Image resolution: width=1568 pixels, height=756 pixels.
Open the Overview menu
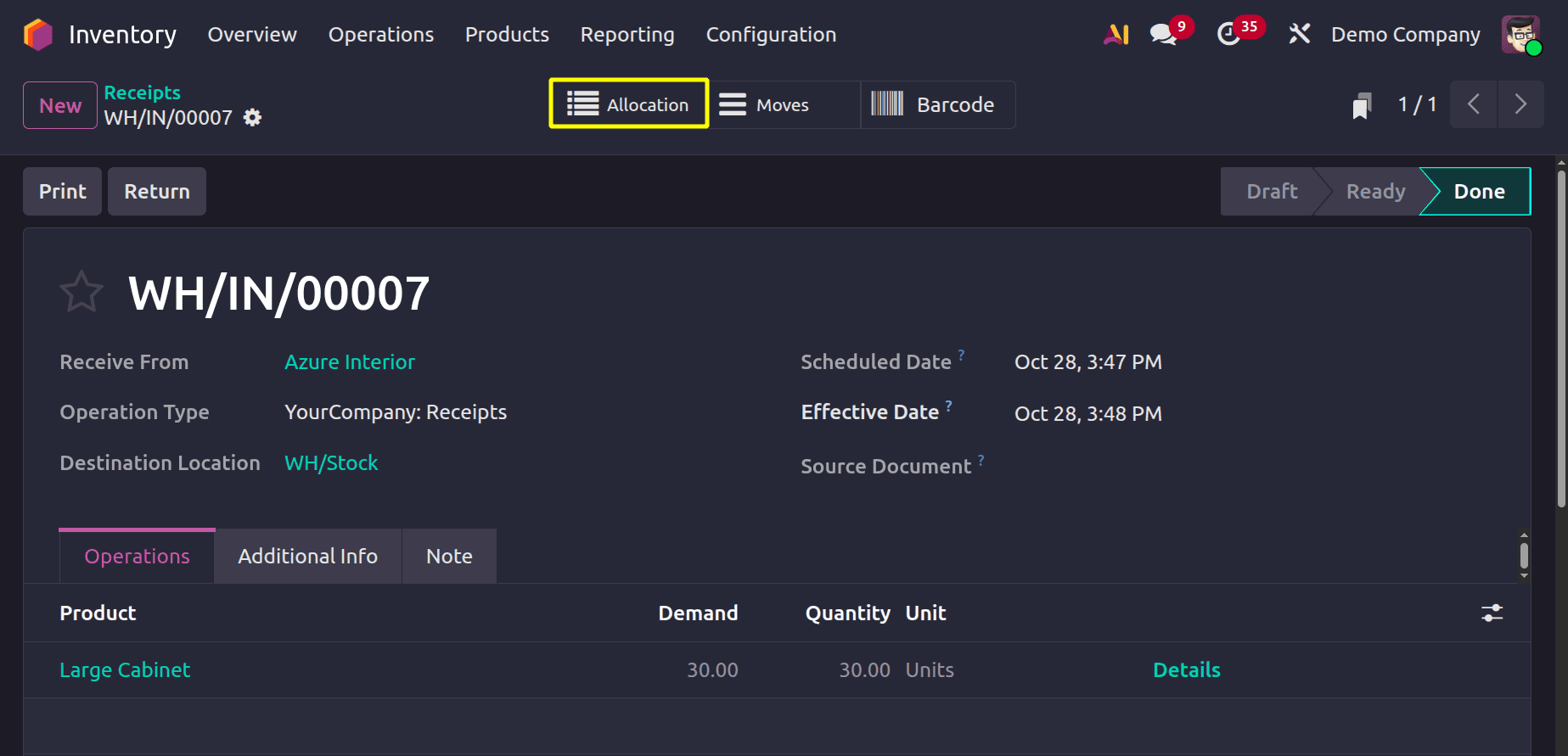[252, 35]
